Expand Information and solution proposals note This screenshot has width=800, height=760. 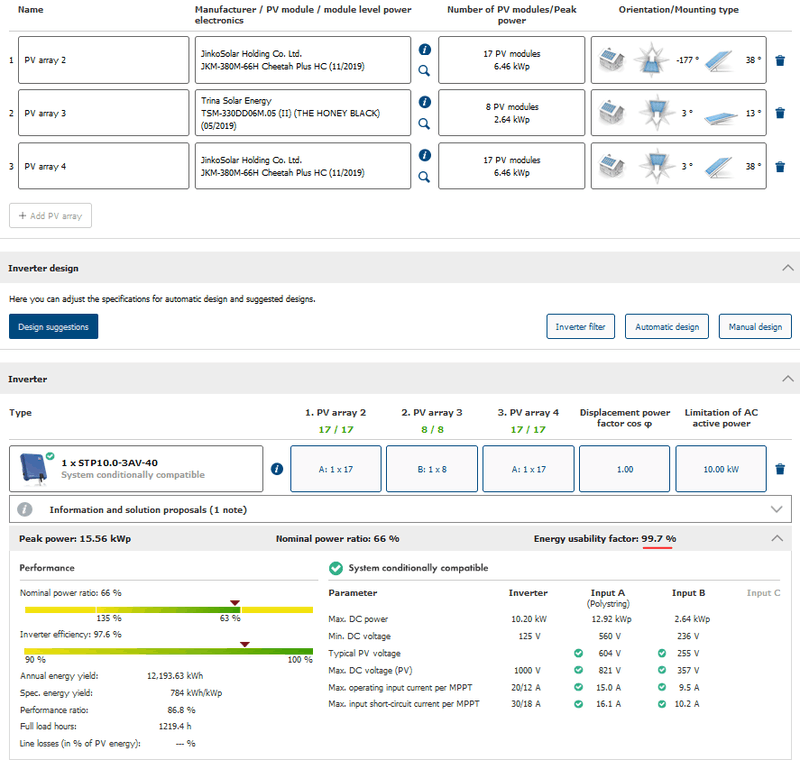point(777,509)
